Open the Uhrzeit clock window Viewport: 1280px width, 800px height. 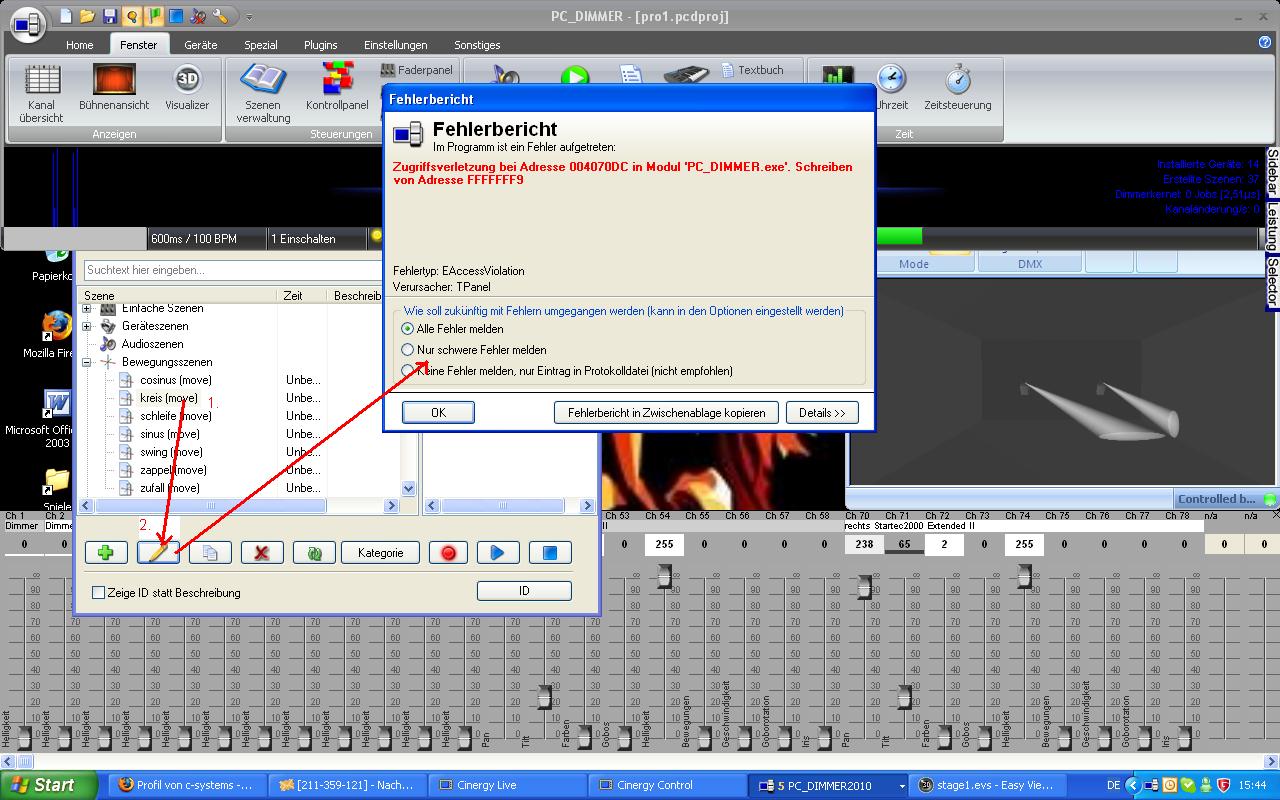click(x=891, y=88)
